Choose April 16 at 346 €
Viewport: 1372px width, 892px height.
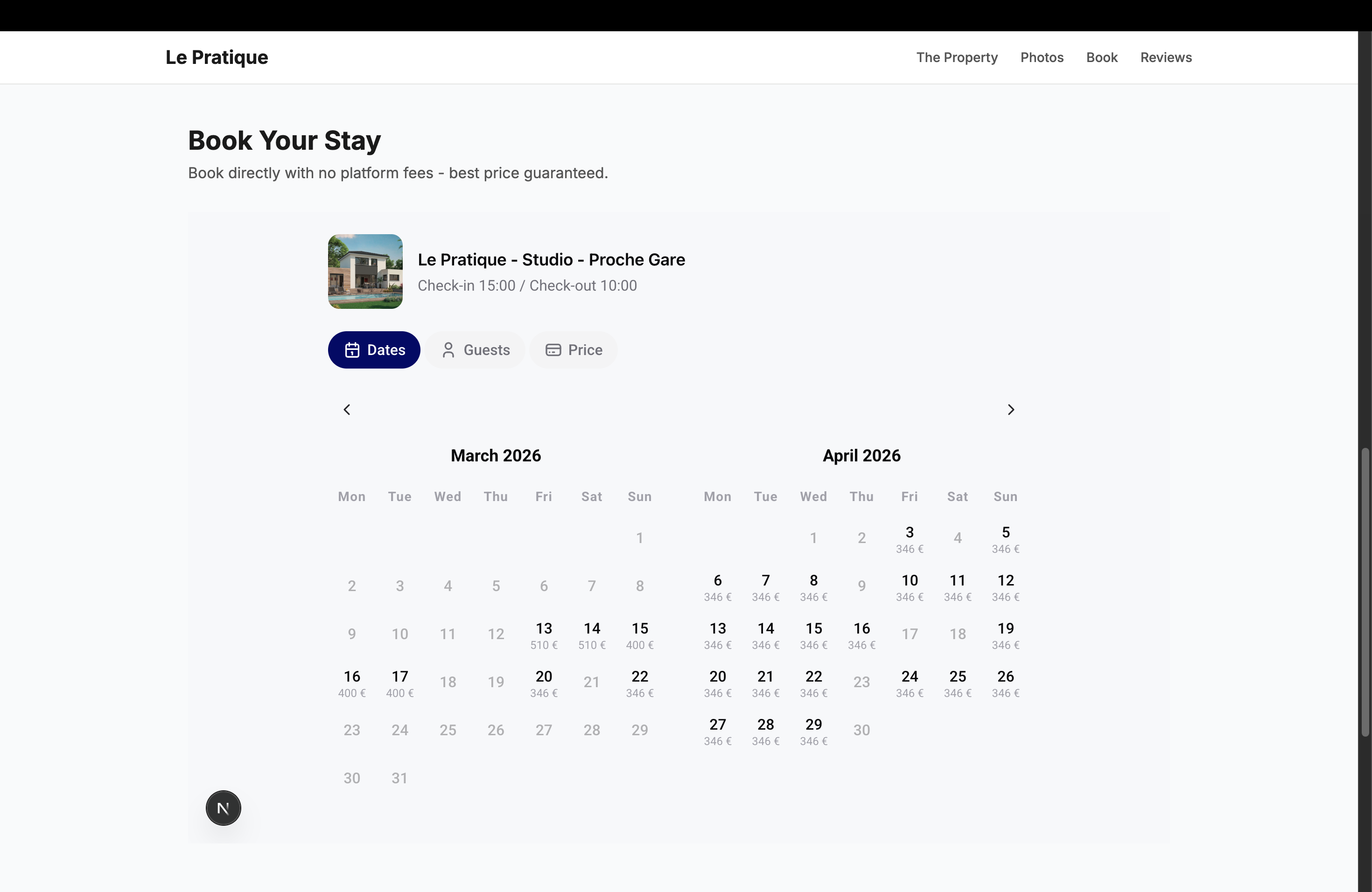tap(862, 635)
